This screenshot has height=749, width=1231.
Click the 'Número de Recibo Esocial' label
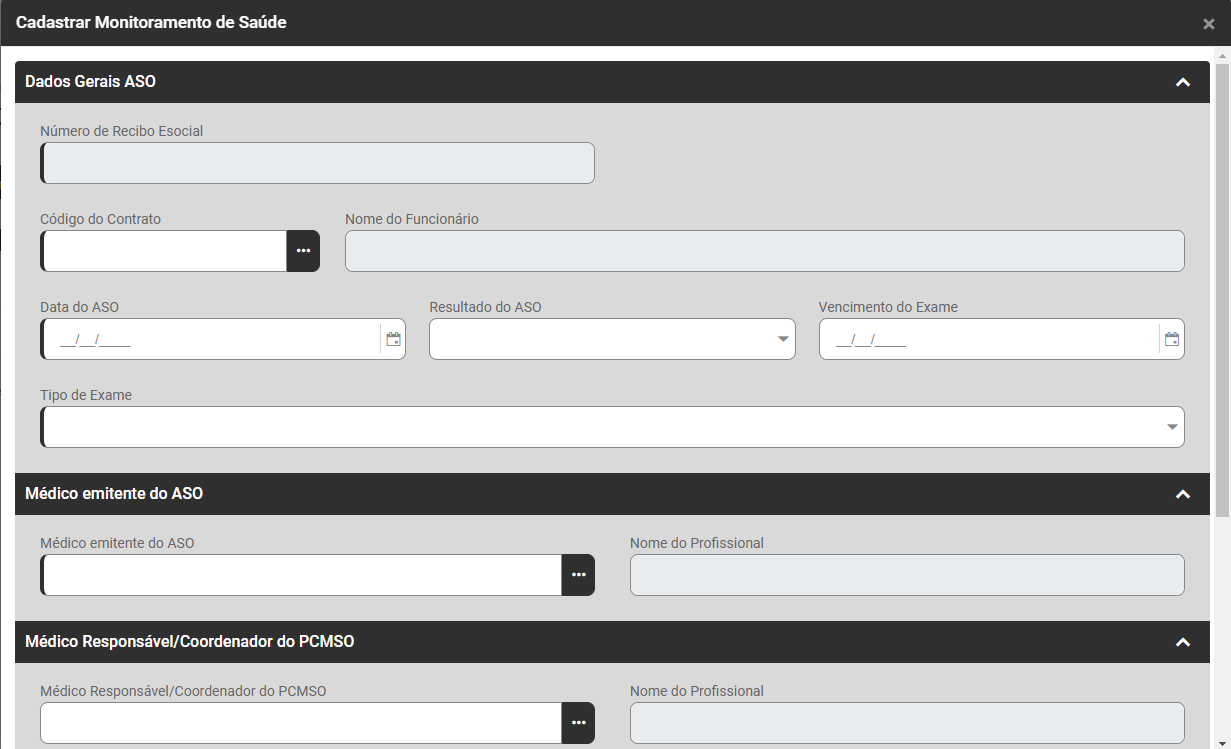coord(122,131)
